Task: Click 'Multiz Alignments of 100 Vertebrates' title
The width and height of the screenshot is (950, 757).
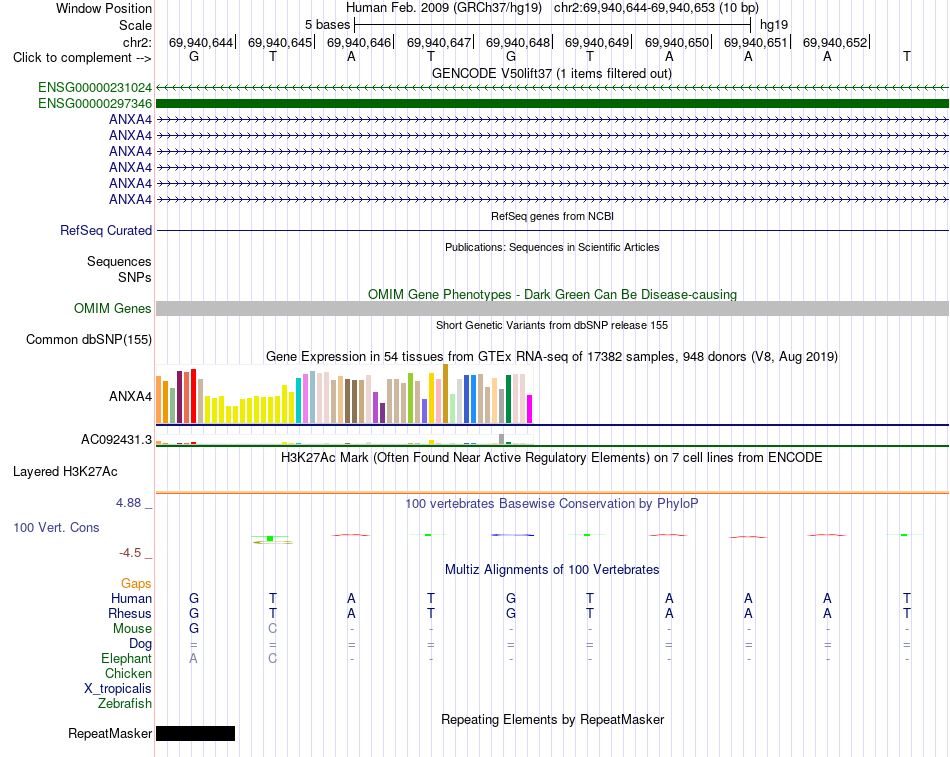Action: click(552, 570)
